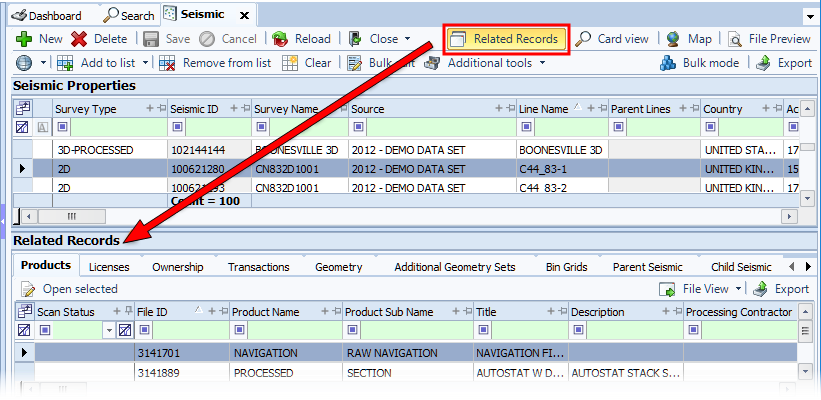Reload the seismic records
This screenshot has height=400, width=821.
click(302, 39)
